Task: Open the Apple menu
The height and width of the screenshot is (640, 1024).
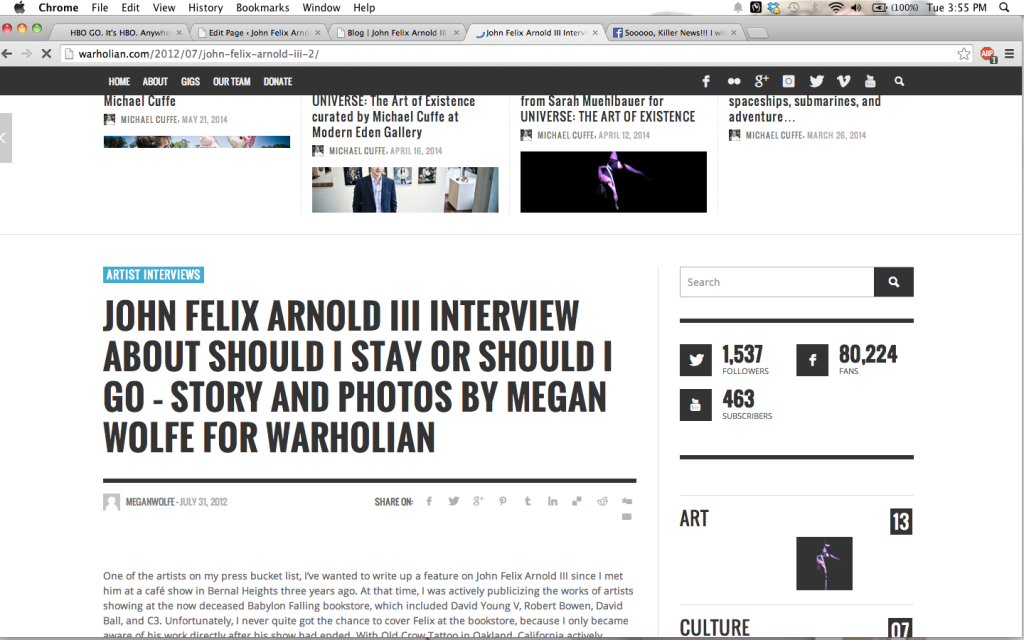Action: 20,8
